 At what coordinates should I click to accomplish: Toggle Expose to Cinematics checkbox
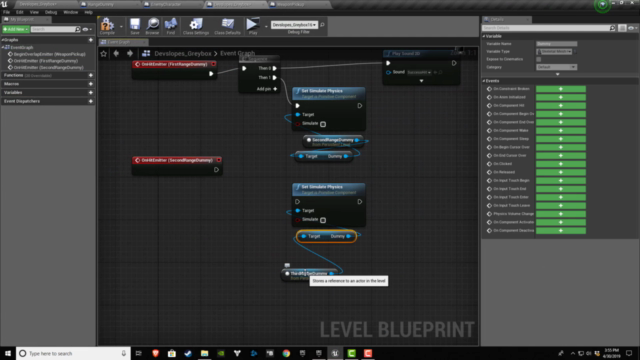point(539,59)
